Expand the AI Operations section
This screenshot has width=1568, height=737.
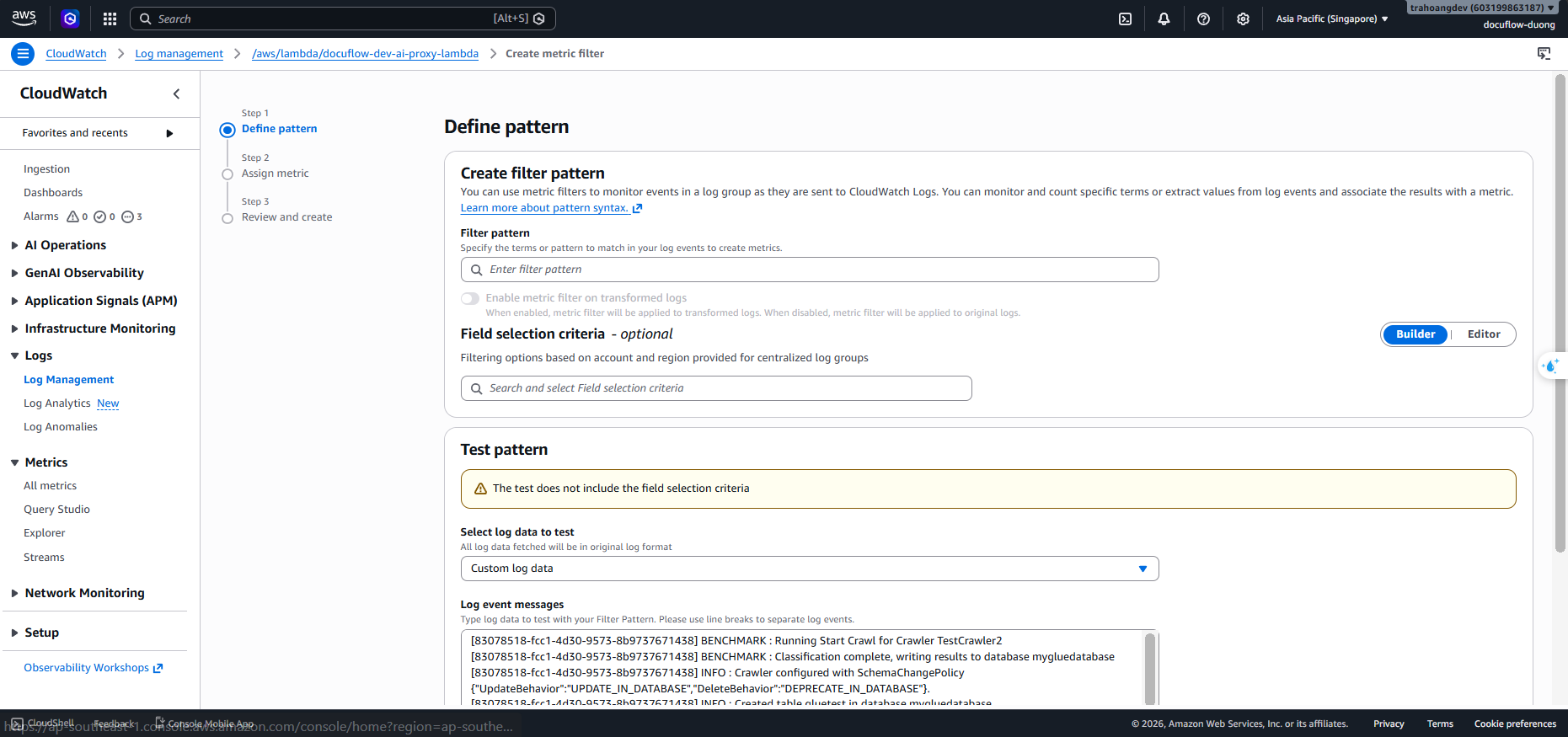point(15,246)
